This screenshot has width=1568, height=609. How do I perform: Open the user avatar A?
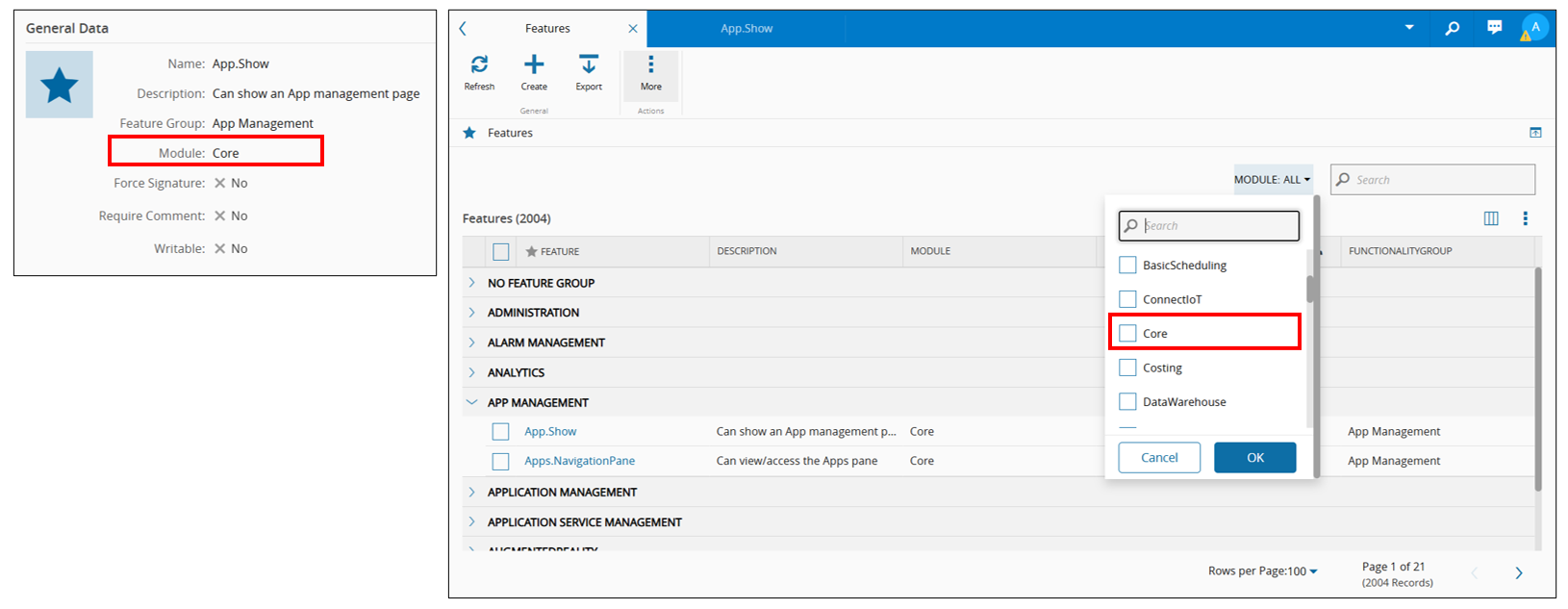1535,27
